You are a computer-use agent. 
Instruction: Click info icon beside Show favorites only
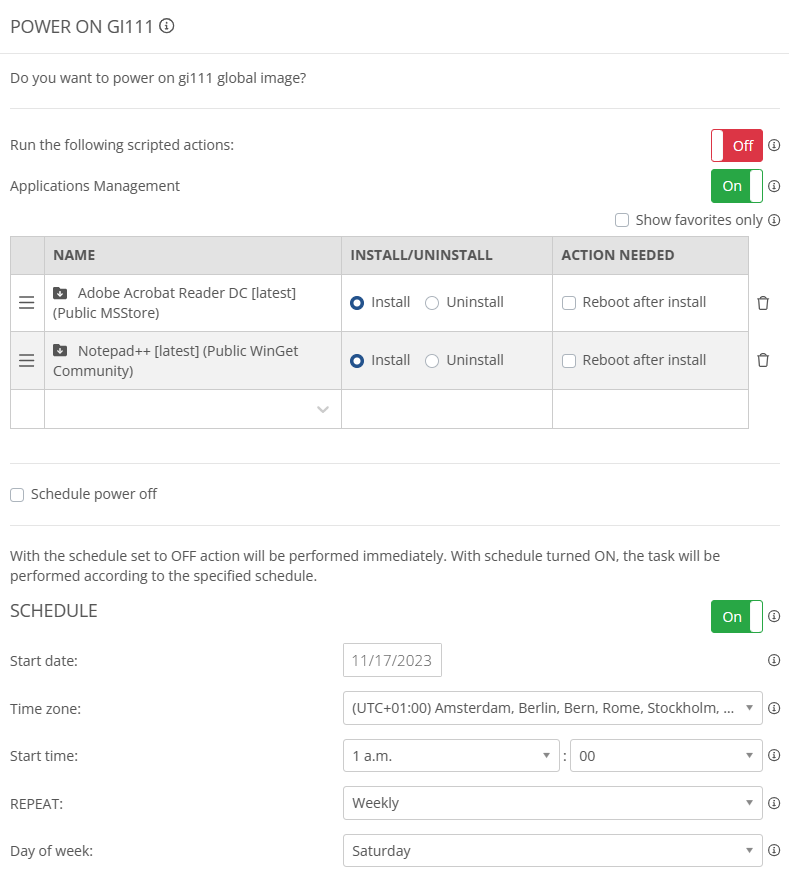click(773, 220)
